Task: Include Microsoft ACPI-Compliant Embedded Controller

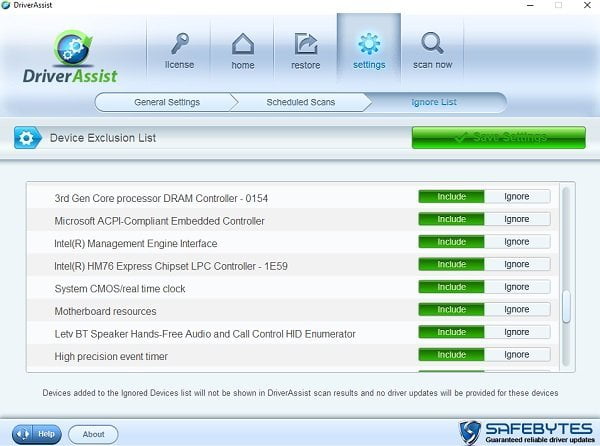Action: (452, 219)
